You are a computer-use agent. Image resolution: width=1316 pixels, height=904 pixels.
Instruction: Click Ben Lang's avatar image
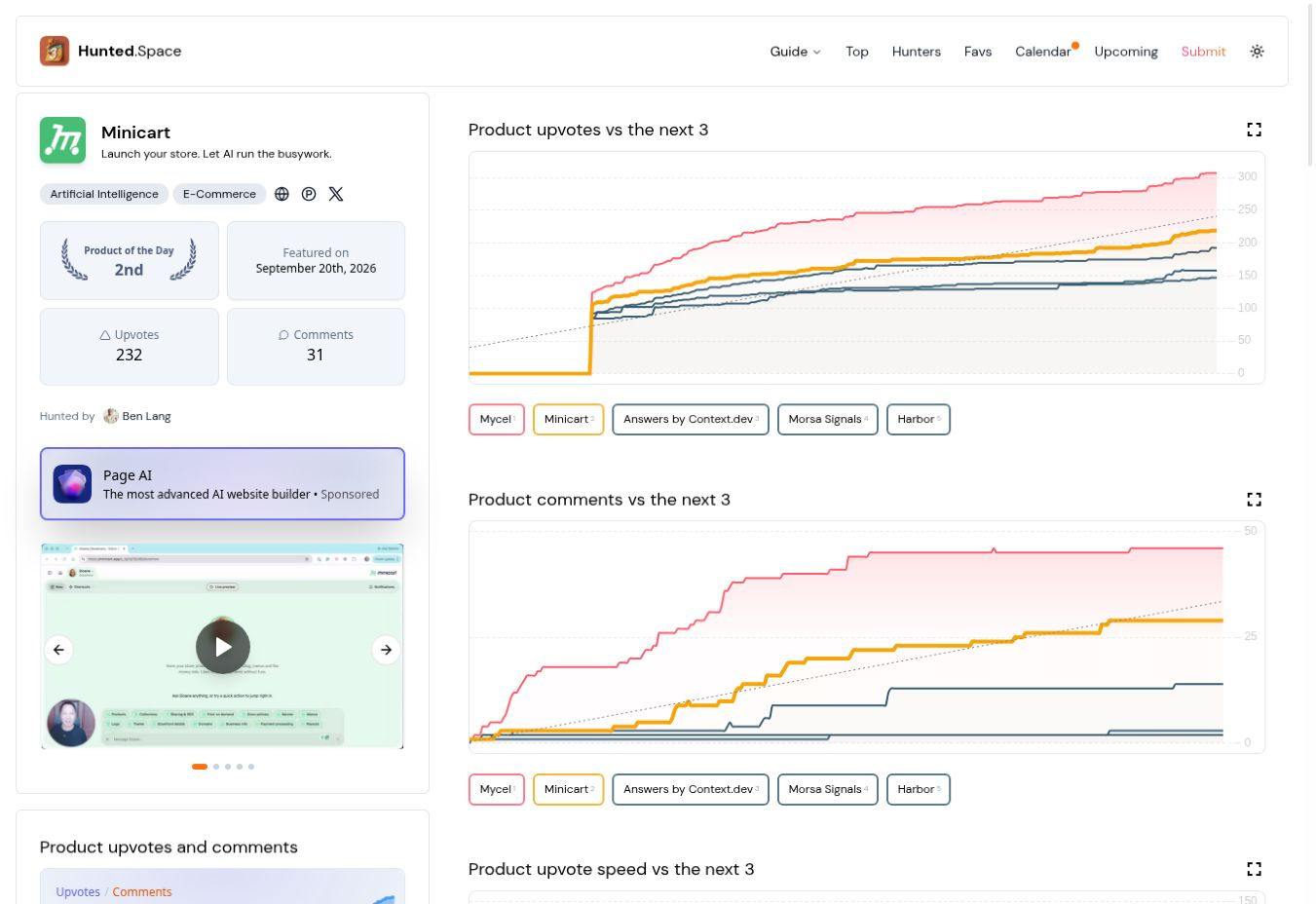[111, 416]
